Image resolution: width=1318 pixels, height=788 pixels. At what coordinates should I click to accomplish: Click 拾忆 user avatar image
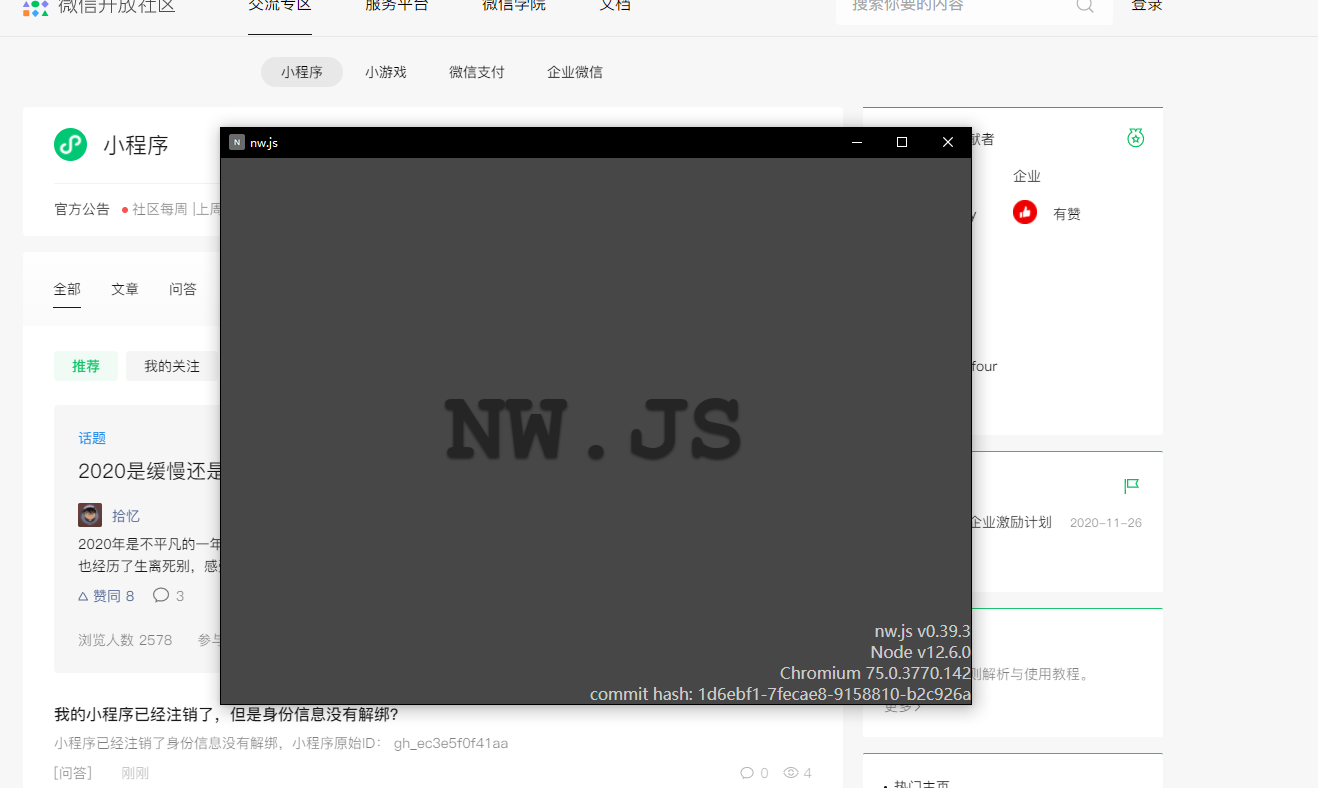90,515
